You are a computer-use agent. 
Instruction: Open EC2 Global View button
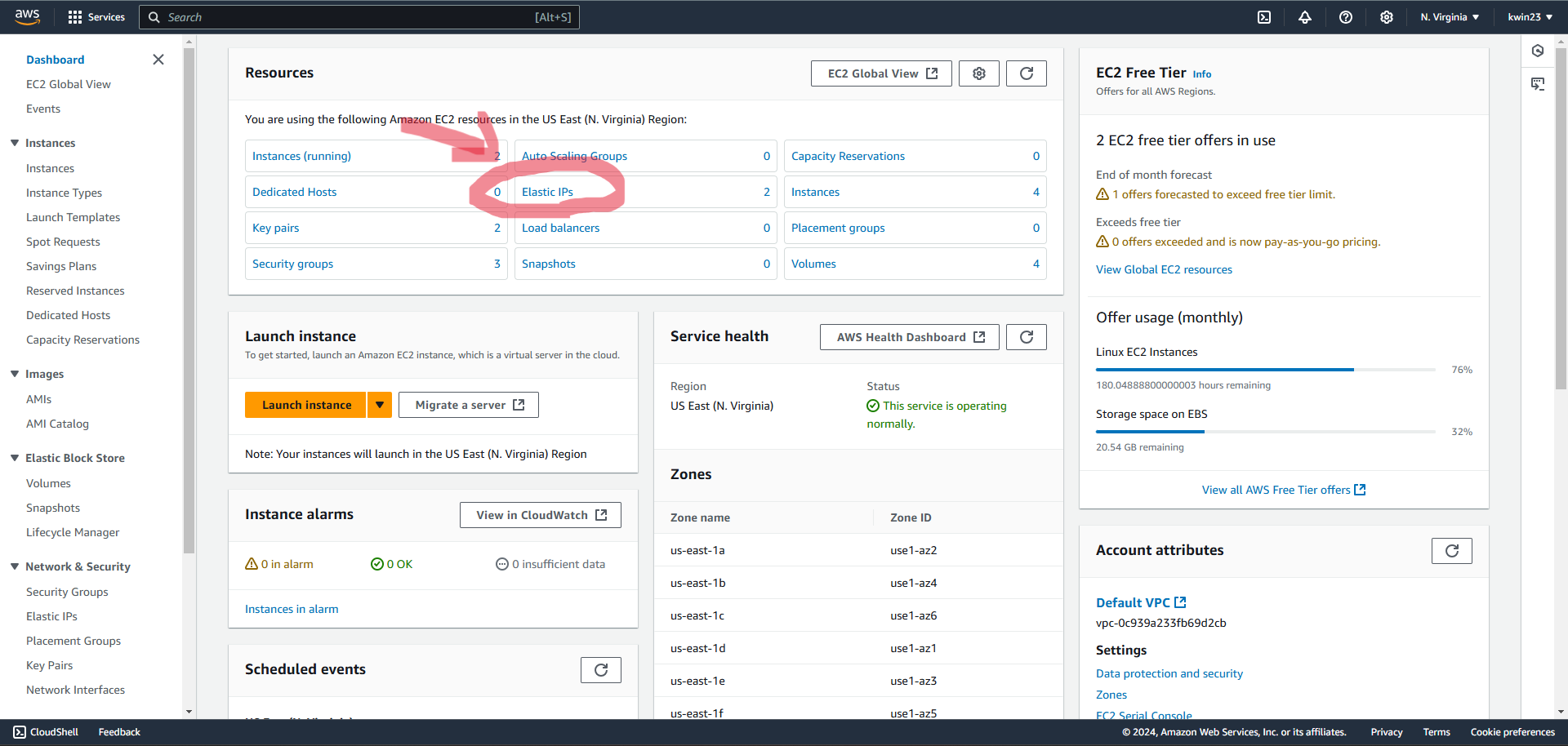pyautogui.click(x=881, y=73)
